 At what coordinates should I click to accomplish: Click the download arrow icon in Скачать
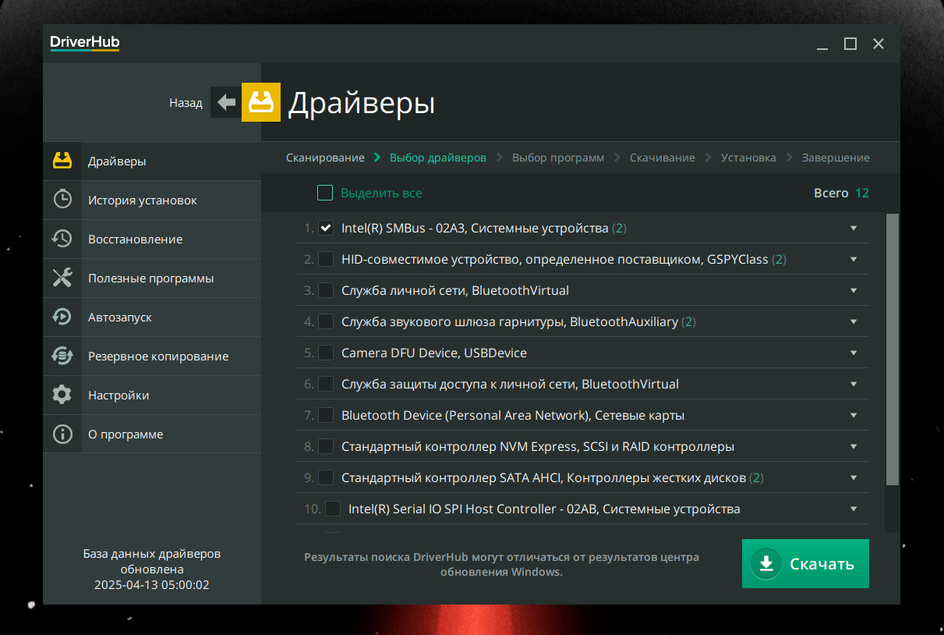coord(766,563)
